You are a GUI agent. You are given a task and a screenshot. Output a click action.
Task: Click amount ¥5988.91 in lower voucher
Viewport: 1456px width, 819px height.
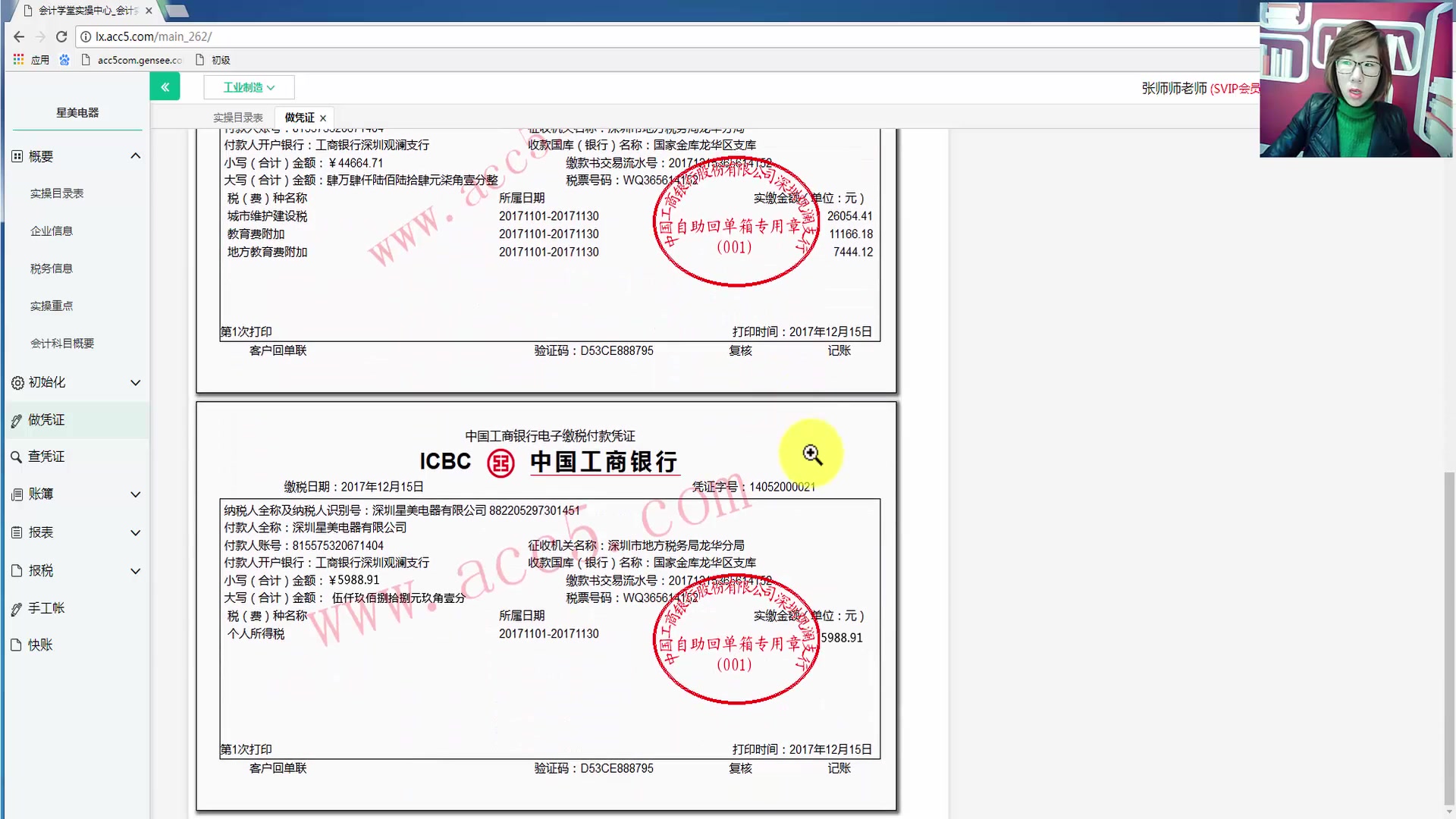click(x=354, y=580)
